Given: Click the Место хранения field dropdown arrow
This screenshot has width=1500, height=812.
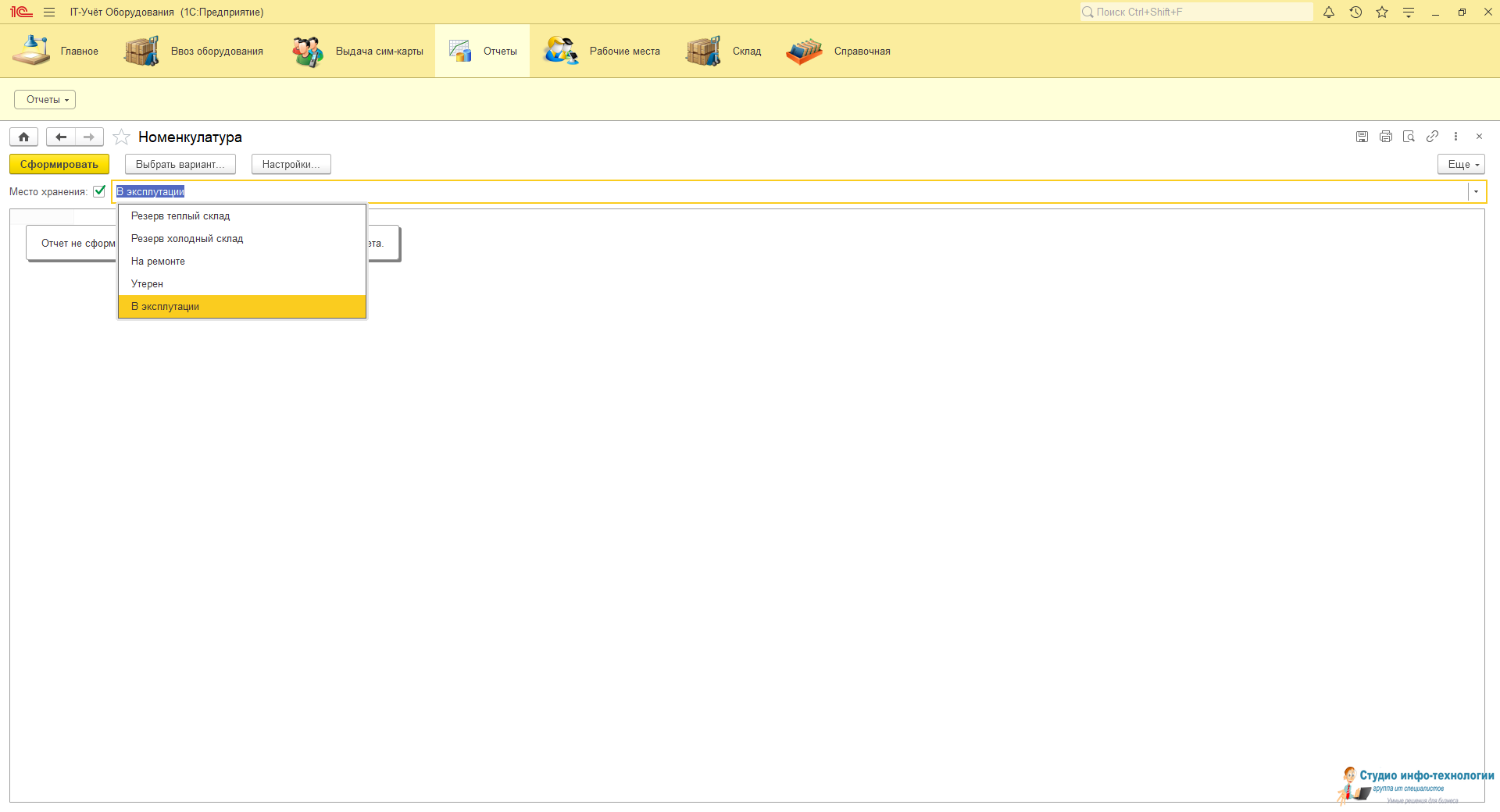Looking at the screenshot, I should [x=1476, y=192].
